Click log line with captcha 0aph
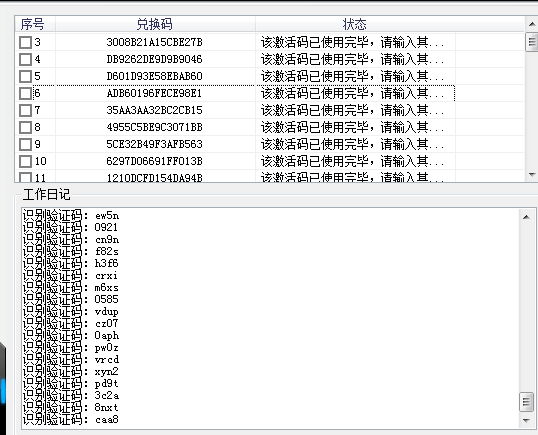The height and width of the screenshot is (435, 538). click(x=71, y=336)
